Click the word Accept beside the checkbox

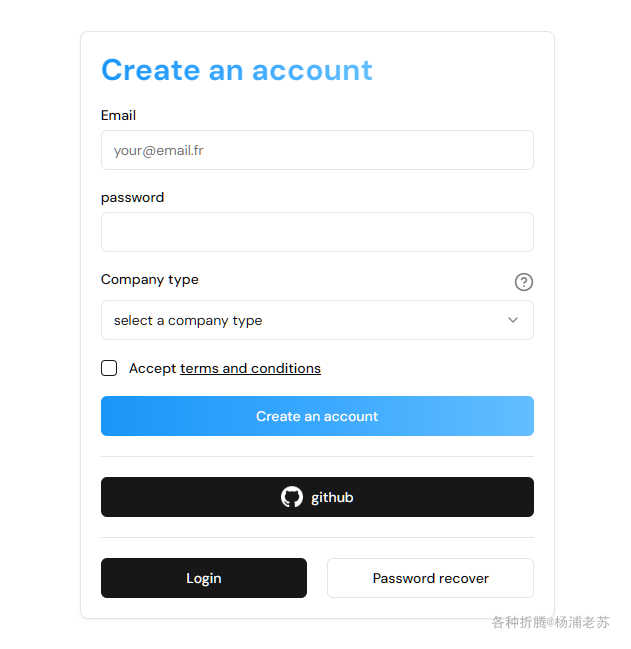click(x=152, y=368)
